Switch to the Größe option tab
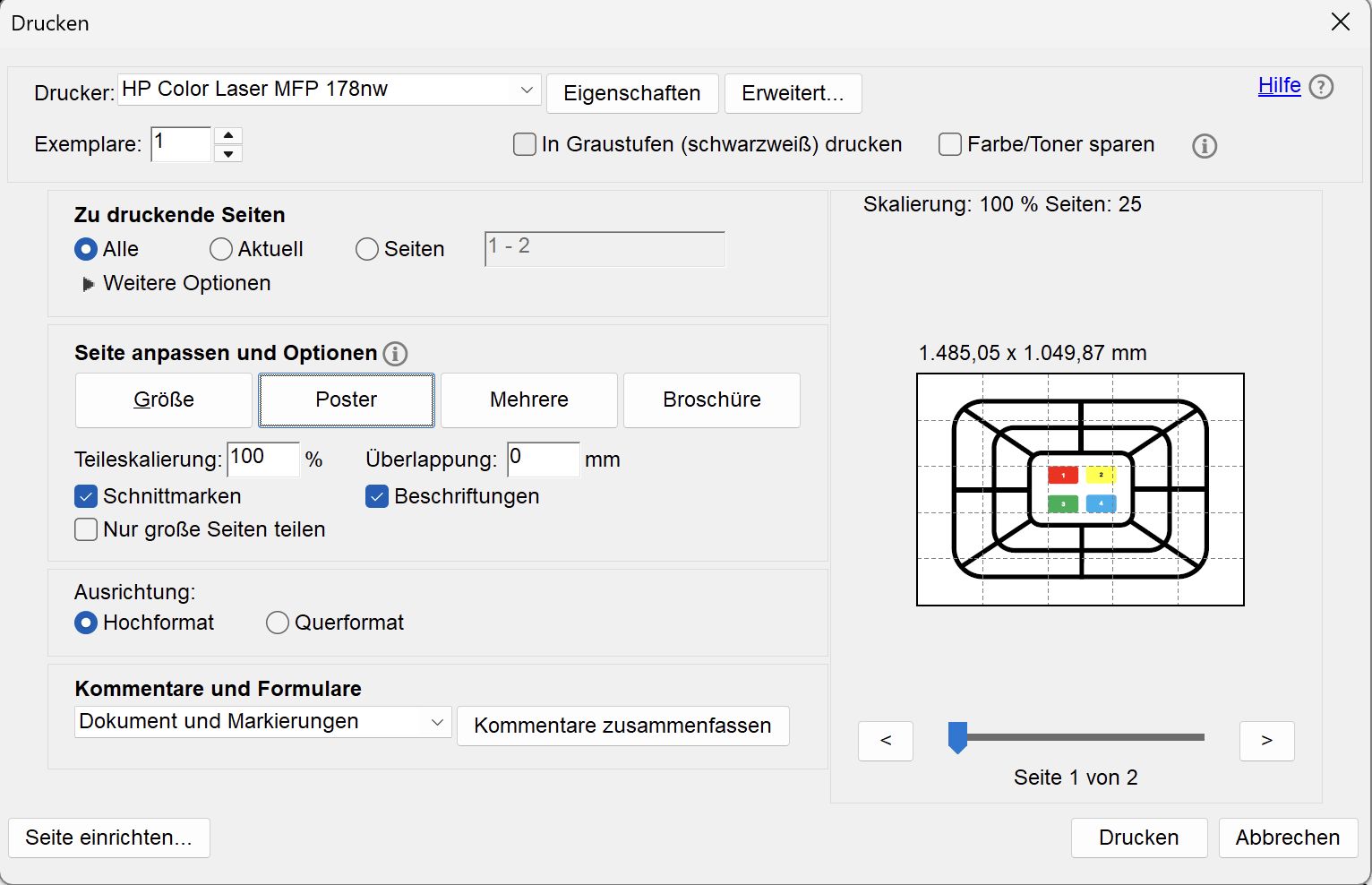This screenshot has height=885, width=1372. [x=164, y=400]
